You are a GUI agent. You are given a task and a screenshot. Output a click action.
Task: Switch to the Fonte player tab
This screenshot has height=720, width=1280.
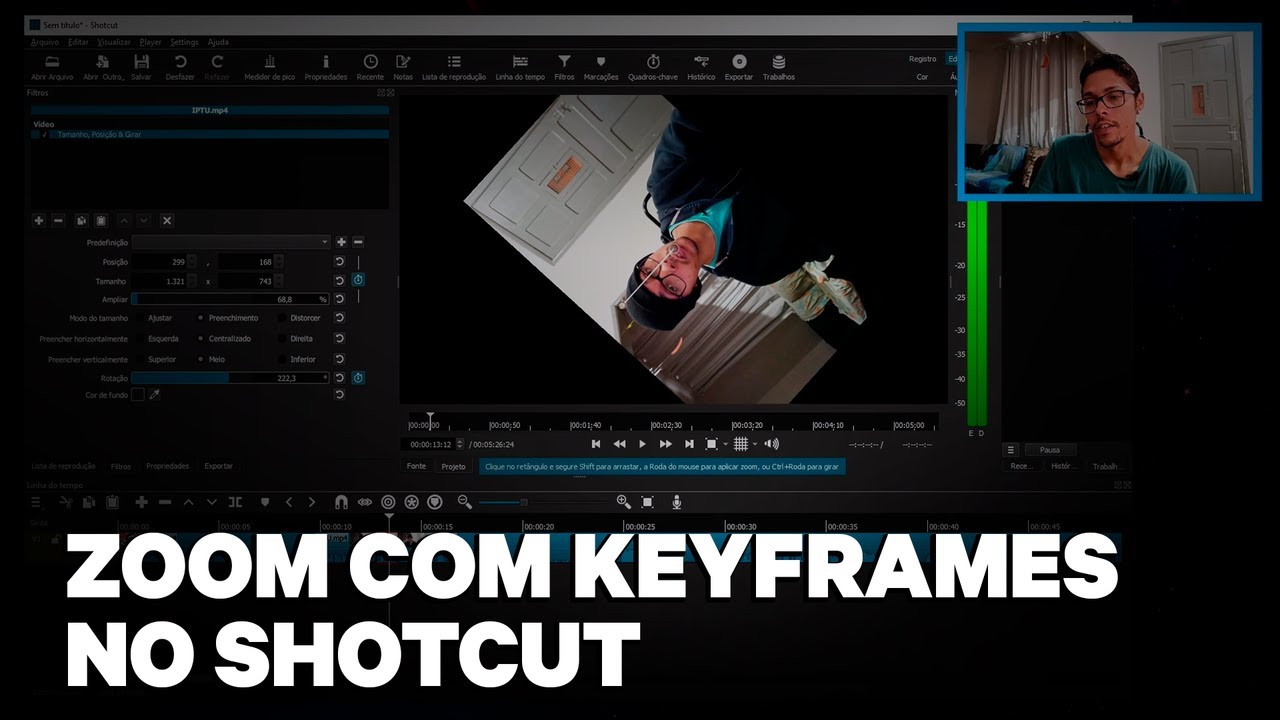click(x=416, y=466)
